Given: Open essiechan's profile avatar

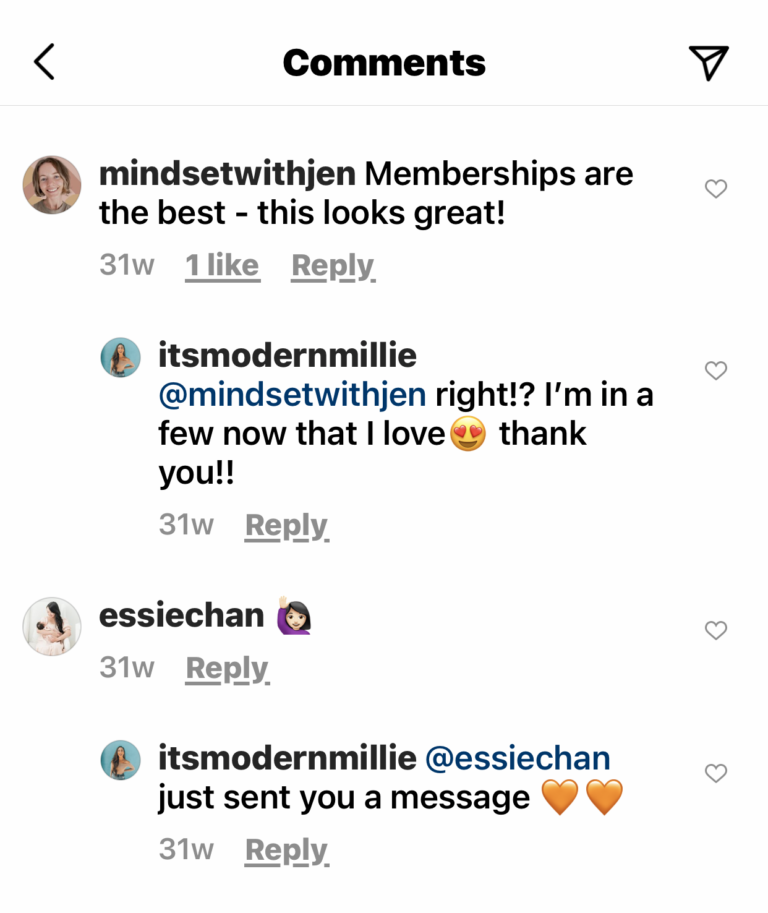Looking at the screenshot, I should (x=52, y=626).
